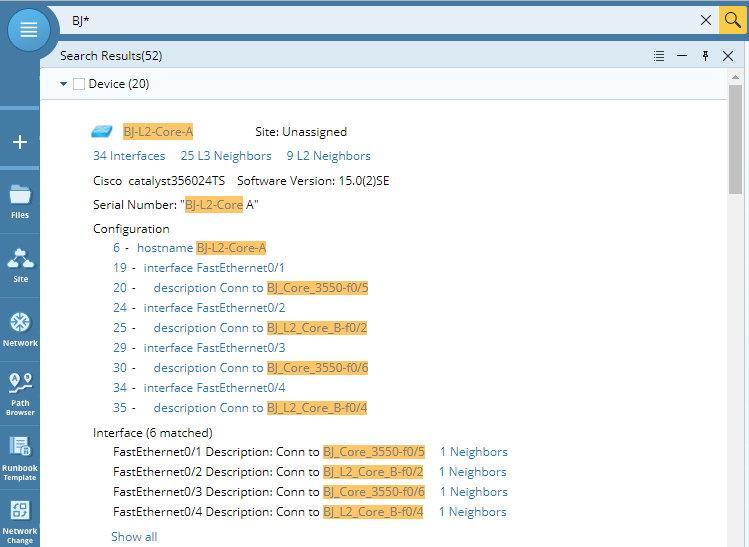Open the 25 L3 Neighbors link
Image resolution: width=749 pixels, height=547 pixels.
tap(226, 156)
